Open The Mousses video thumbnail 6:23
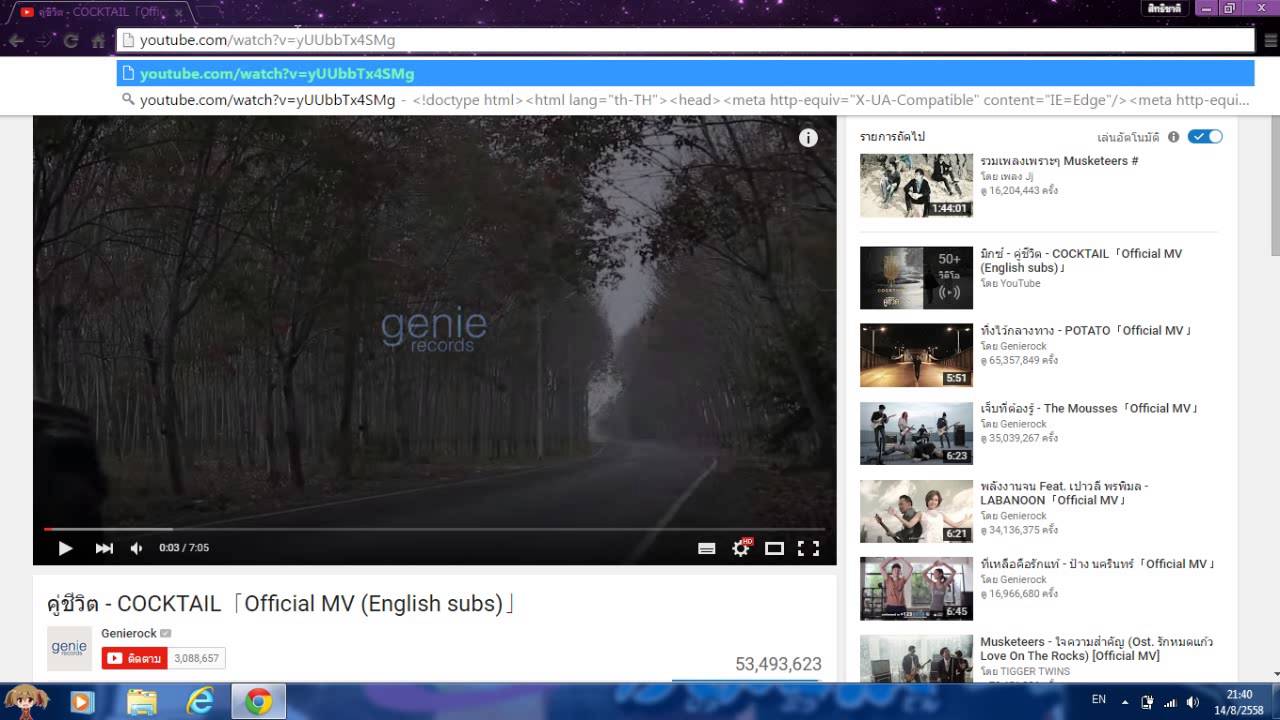This screenshot has width=1280, height=720. pos(916,433)
